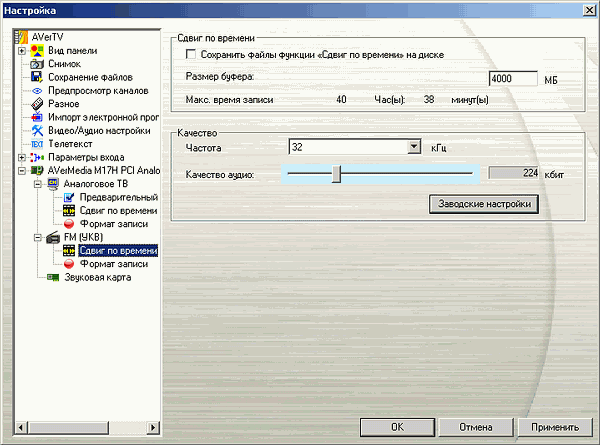The image size is (600, 445).
Task: Click the Телетекст TEXT icon
Action: [37, 144]
